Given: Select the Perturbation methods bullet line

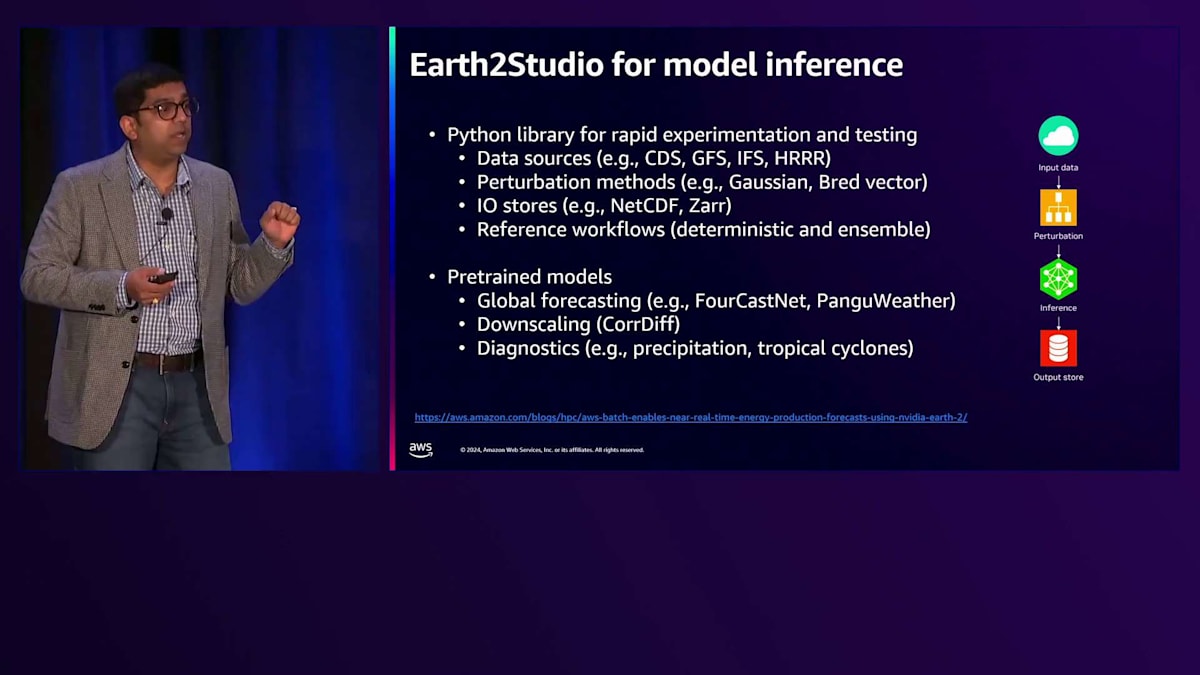Looking at the screenshot, I should pyautogui.click(x=702, y=182).
